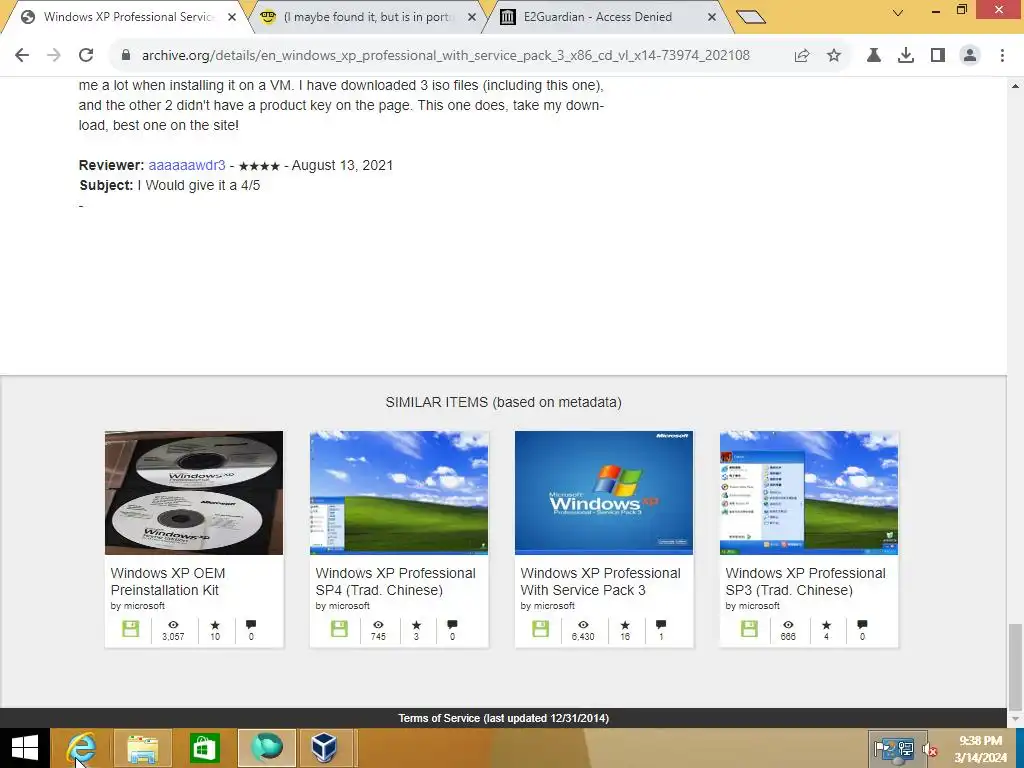Open Windows XP Professional SP3 Trad. Chinese image
The image size is (1024, 768).
click(x=809, y=492)
